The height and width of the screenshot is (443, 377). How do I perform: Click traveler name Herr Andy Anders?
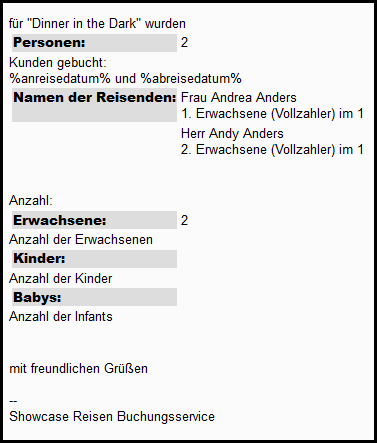(x=232, y=134)
